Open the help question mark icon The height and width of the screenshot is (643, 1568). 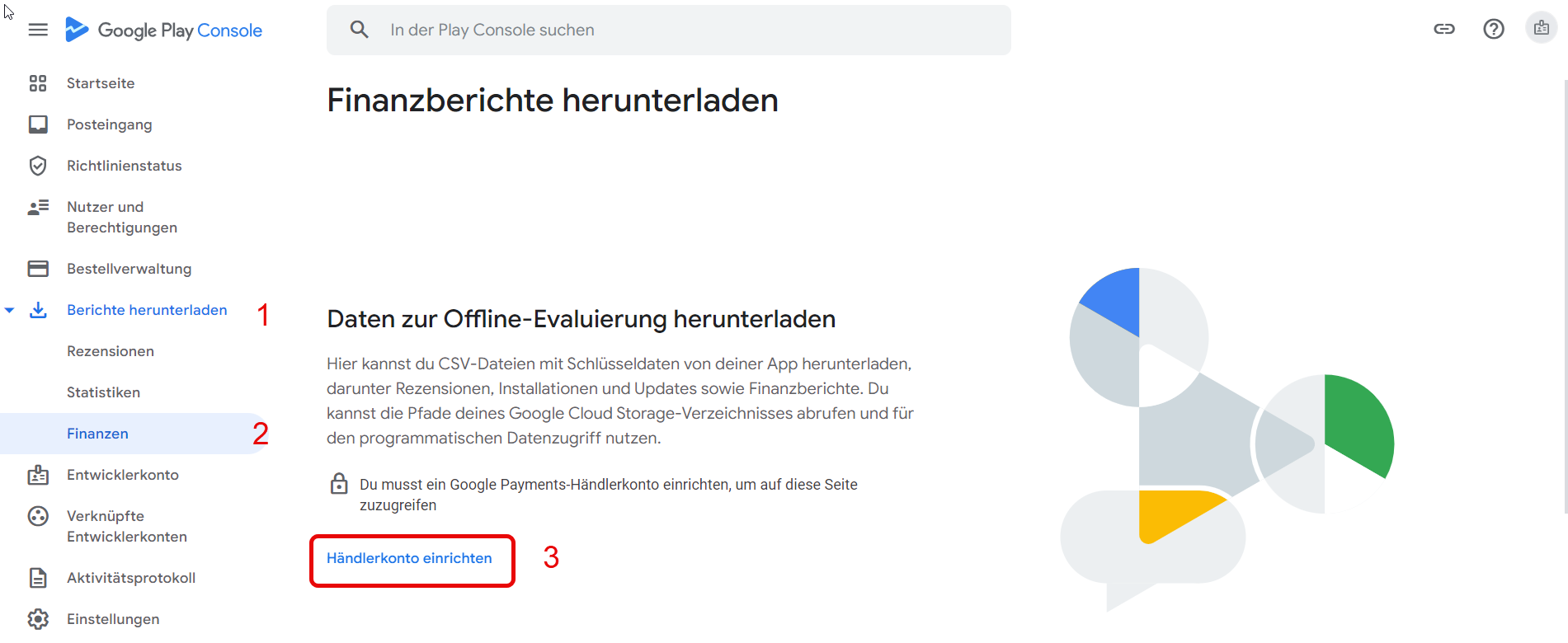(1494, 29)
